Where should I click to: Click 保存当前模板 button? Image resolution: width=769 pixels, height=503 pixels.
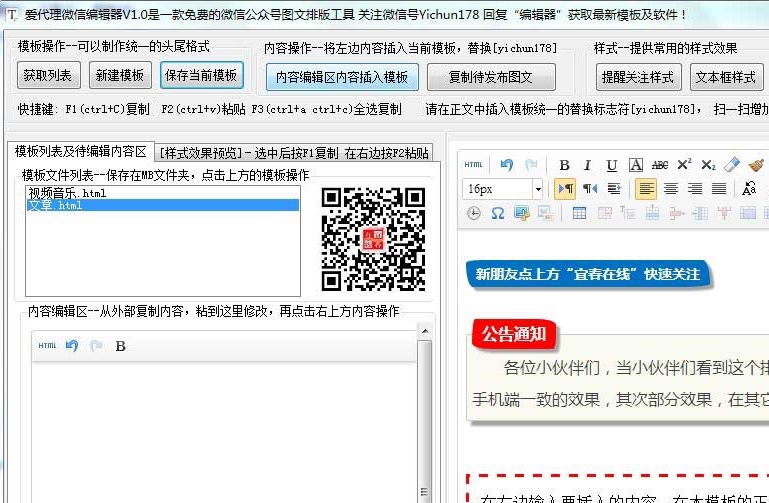202,75
